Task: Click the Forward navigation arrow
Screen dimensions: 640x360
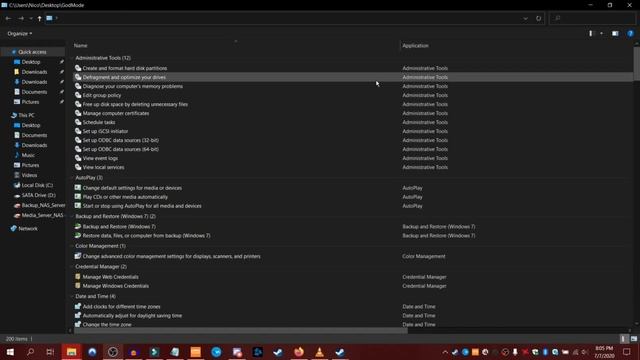Action: click(21, 18)
